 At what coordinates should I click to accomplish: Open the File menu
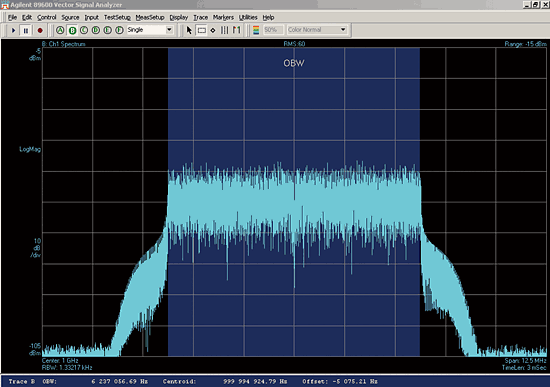12,17
